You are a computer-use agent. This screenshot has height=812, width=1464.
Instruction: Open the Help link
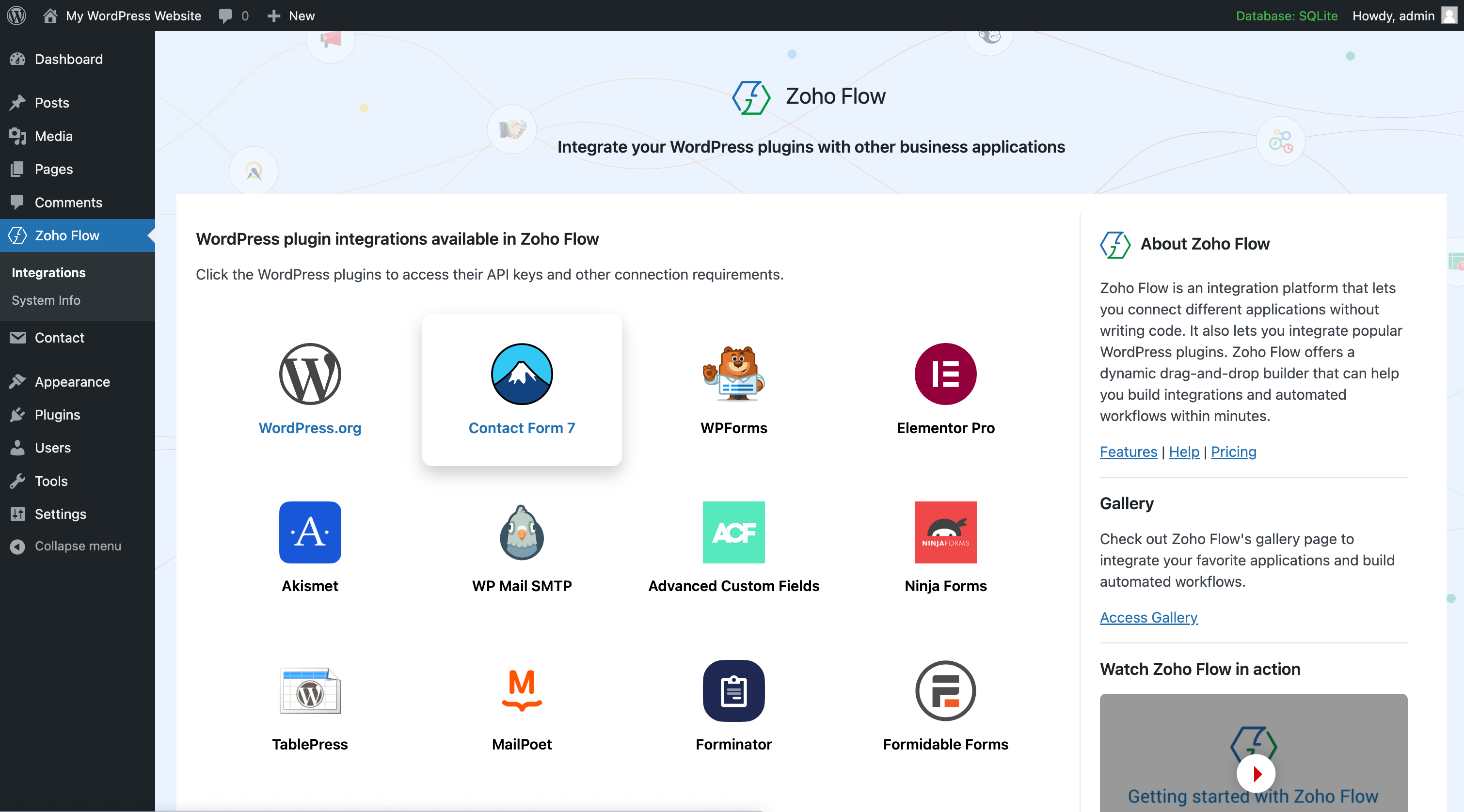pos(1184,452)
